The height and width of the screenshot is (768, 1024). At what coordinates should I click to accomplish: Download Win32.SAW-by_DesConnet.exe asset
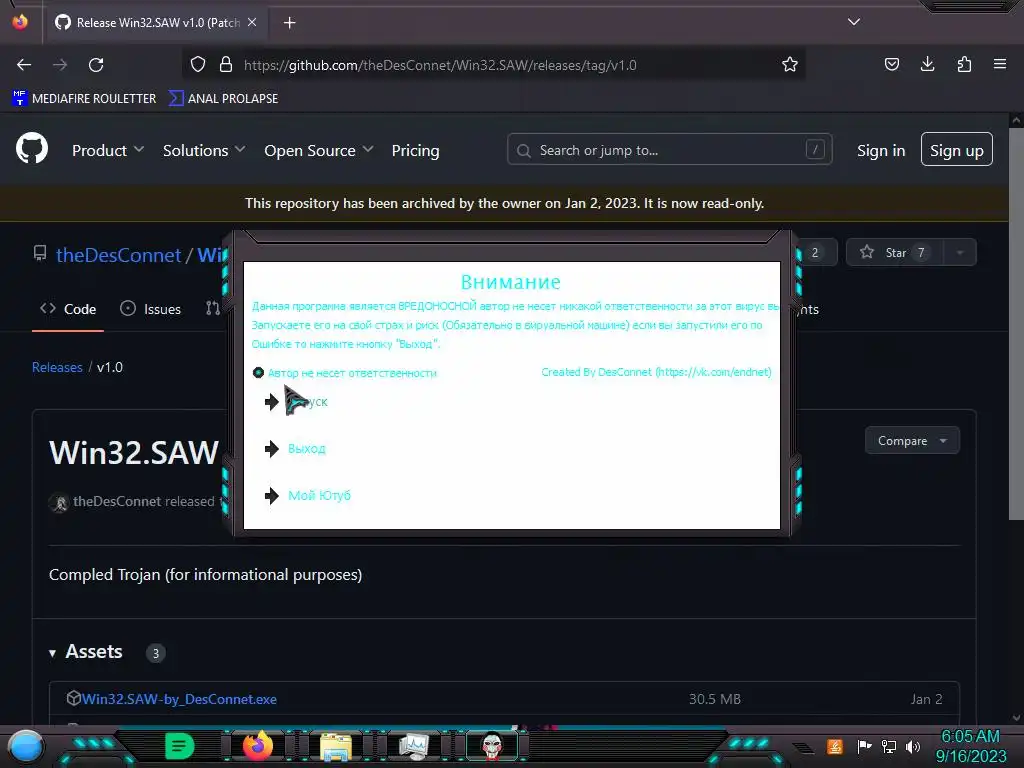point(179,699)
